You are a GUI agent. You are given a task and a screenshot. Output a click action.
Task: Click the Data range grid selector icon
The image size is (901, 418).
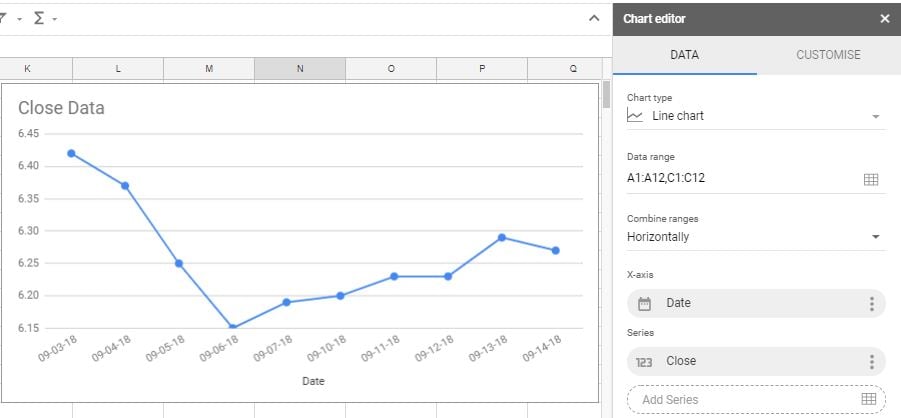click(x=871, y=179)
